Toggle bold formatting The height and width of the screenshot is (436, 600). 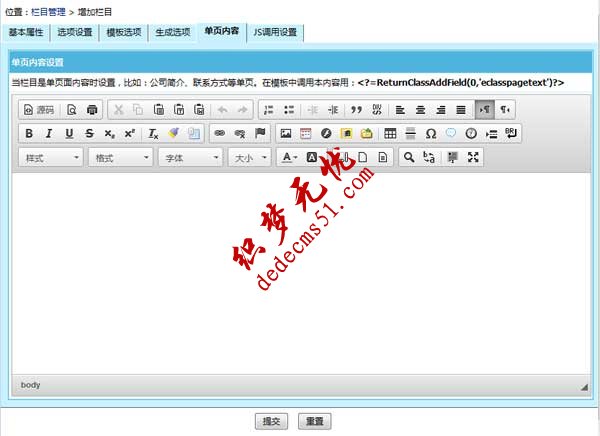click(x=29, y=133)
